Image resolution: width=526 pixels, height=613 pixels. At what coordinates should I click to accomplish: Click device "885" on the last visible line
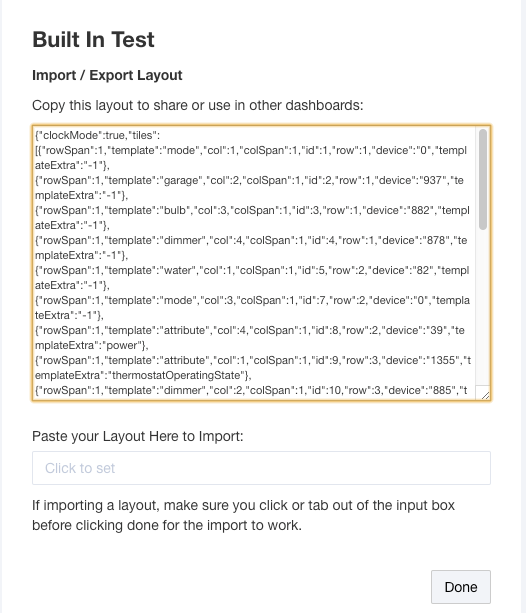(x=440, y=390)
